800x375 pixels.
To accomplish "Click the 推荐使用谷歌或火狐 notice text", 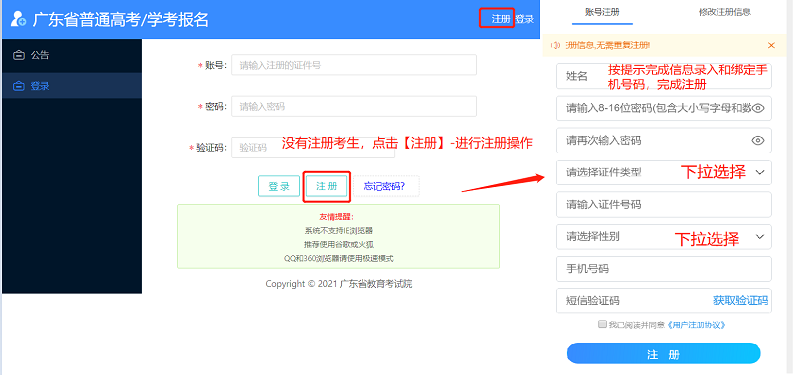I will click(x=338, y=244).
